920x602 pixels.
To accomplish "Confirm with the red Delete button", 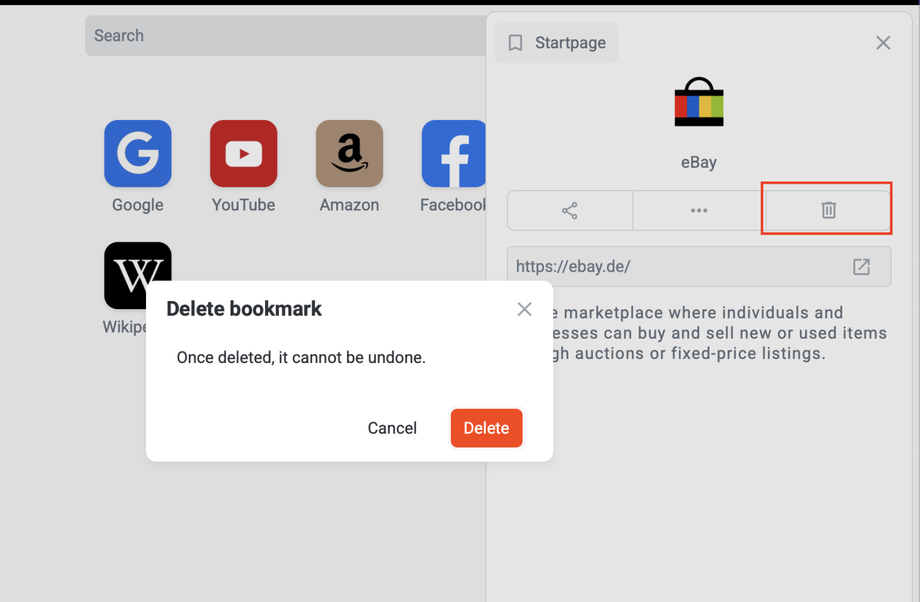I will tap(486, 428).
